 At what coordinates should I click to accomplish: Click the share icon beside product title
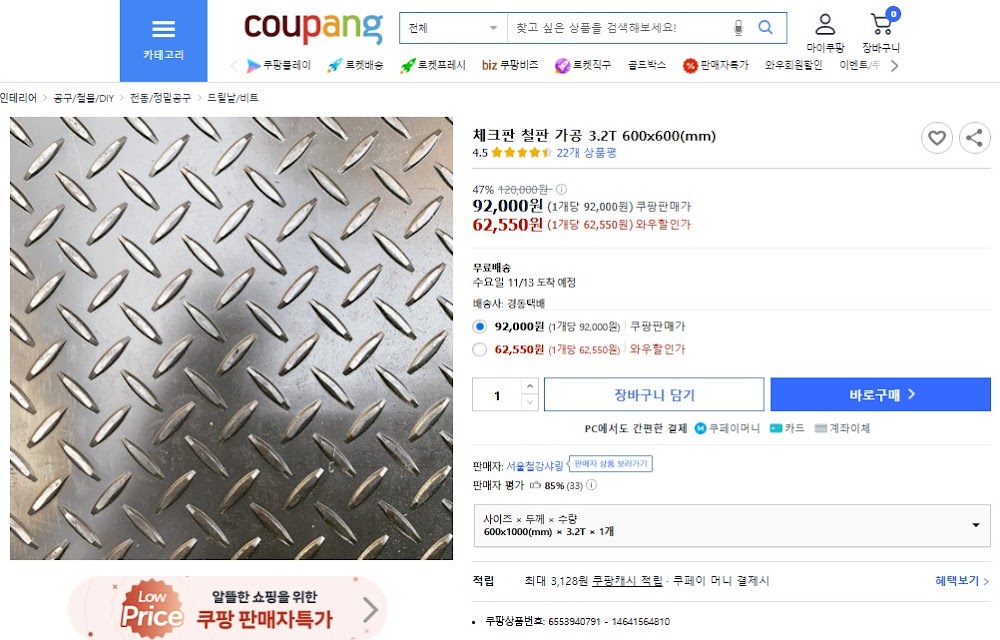(x=974, y=138)
